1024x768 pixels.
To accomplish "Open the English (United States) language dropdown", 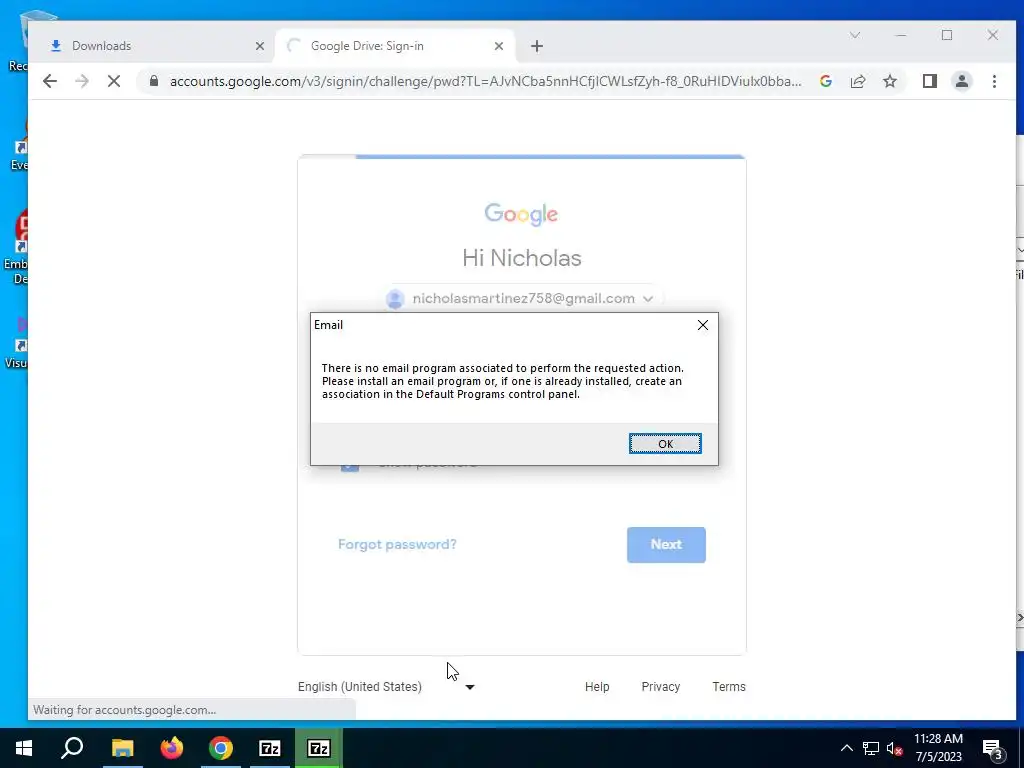I will coord(386,686).
